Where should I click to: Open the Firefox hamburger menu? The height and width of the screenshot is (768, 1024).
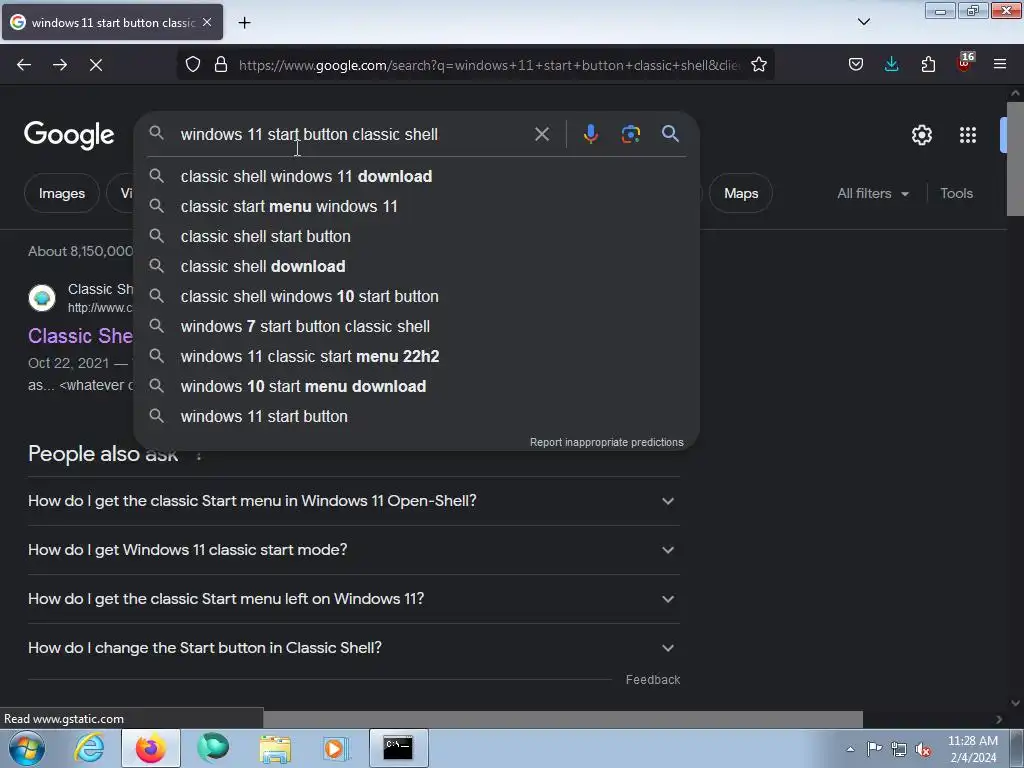coord(1000,65)
